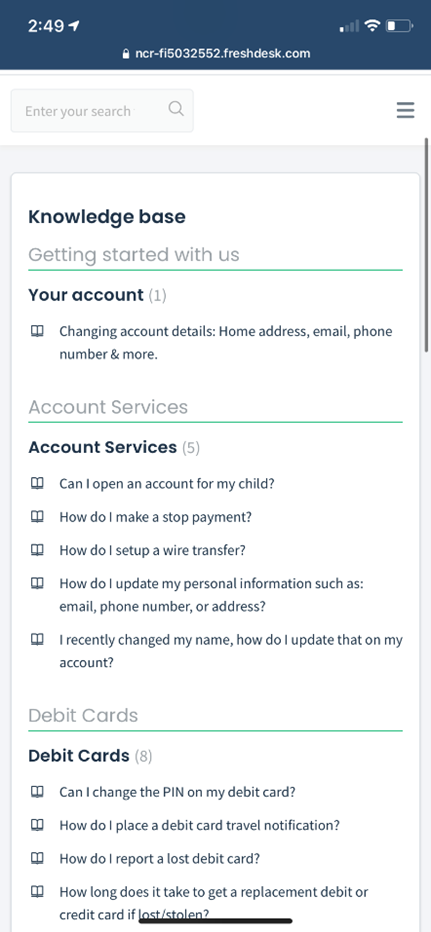Open the hamburger menu icon

point(405,110)
